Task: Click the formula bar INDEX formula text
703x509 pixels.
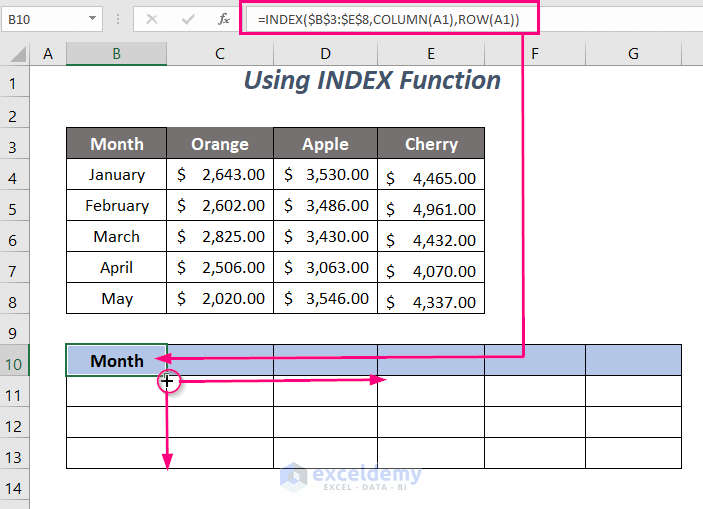Action: coord(388,19)
